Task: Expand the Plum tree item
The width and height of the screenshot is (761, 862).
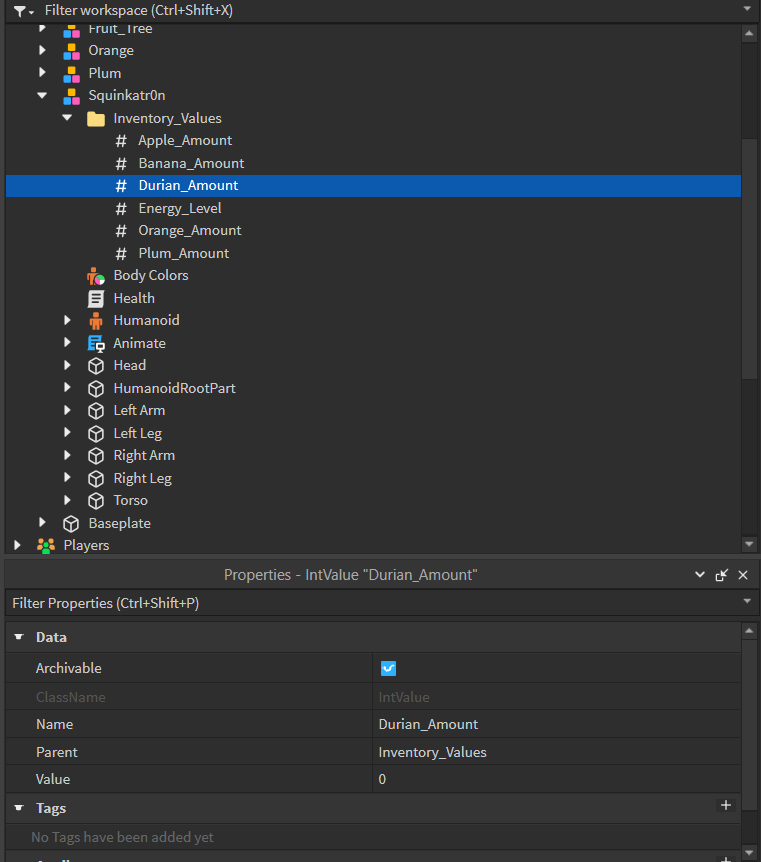Action: point(41,73)
